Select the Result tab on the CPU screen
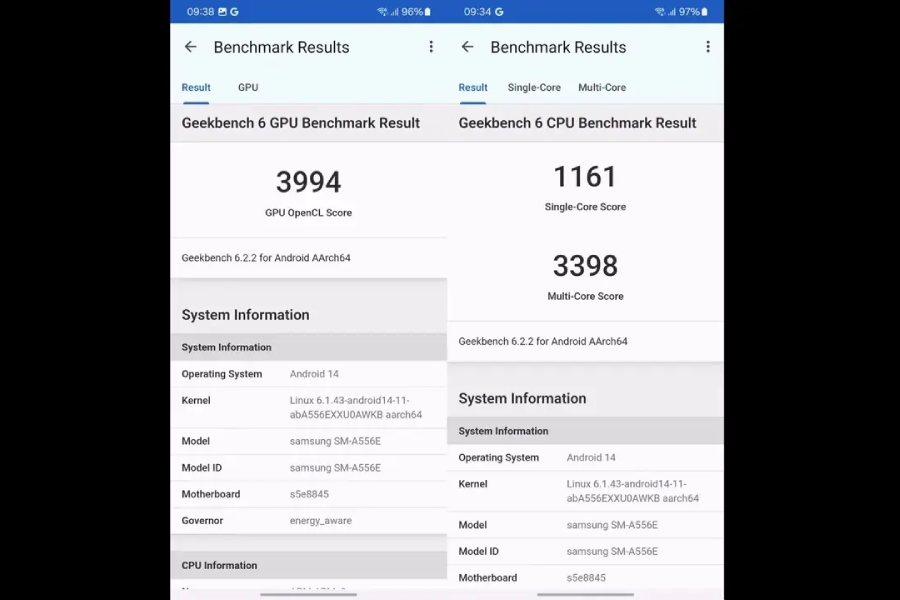Image resolution: width=900 pixels, height=600 pixels. 473,88
